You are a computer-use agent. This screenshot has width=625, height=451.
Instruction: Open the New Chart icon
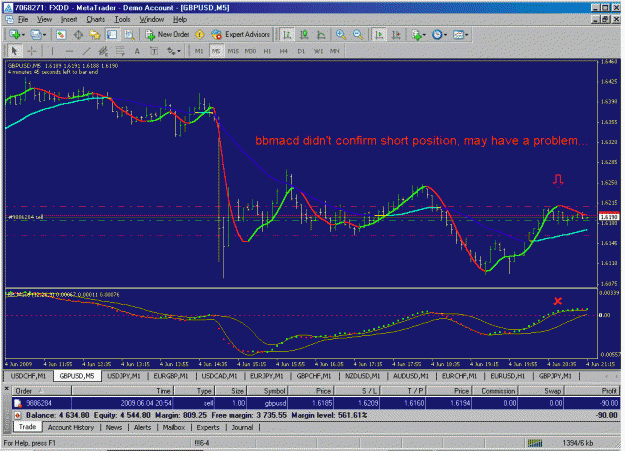click(x=15, y=35)
